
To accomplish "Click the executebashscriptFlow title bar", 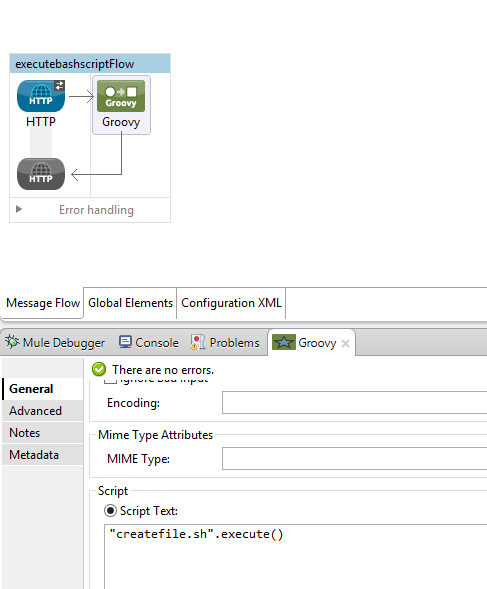I will 90,63.
